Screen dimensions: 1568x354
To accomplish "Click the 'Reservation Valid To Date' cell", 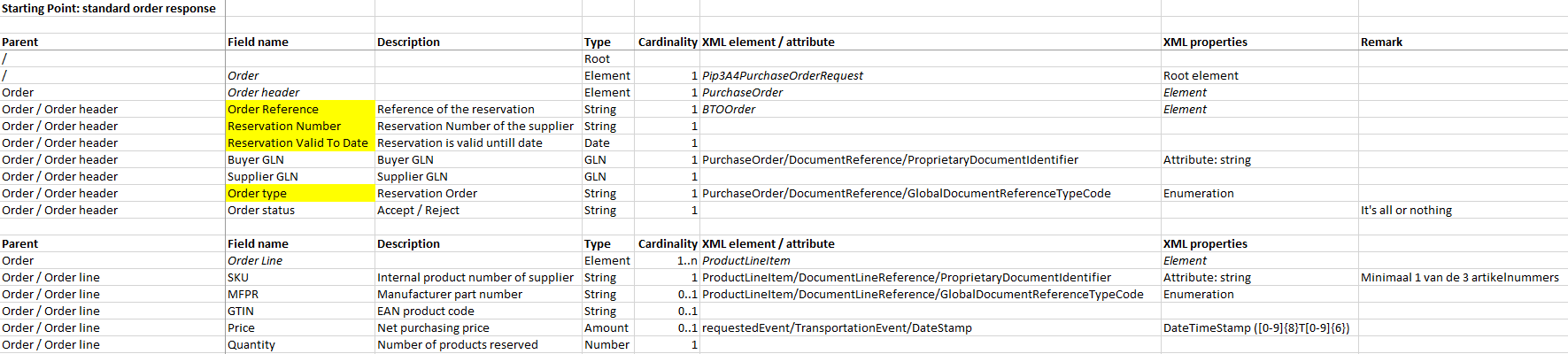I will click(x=297, y=143).
